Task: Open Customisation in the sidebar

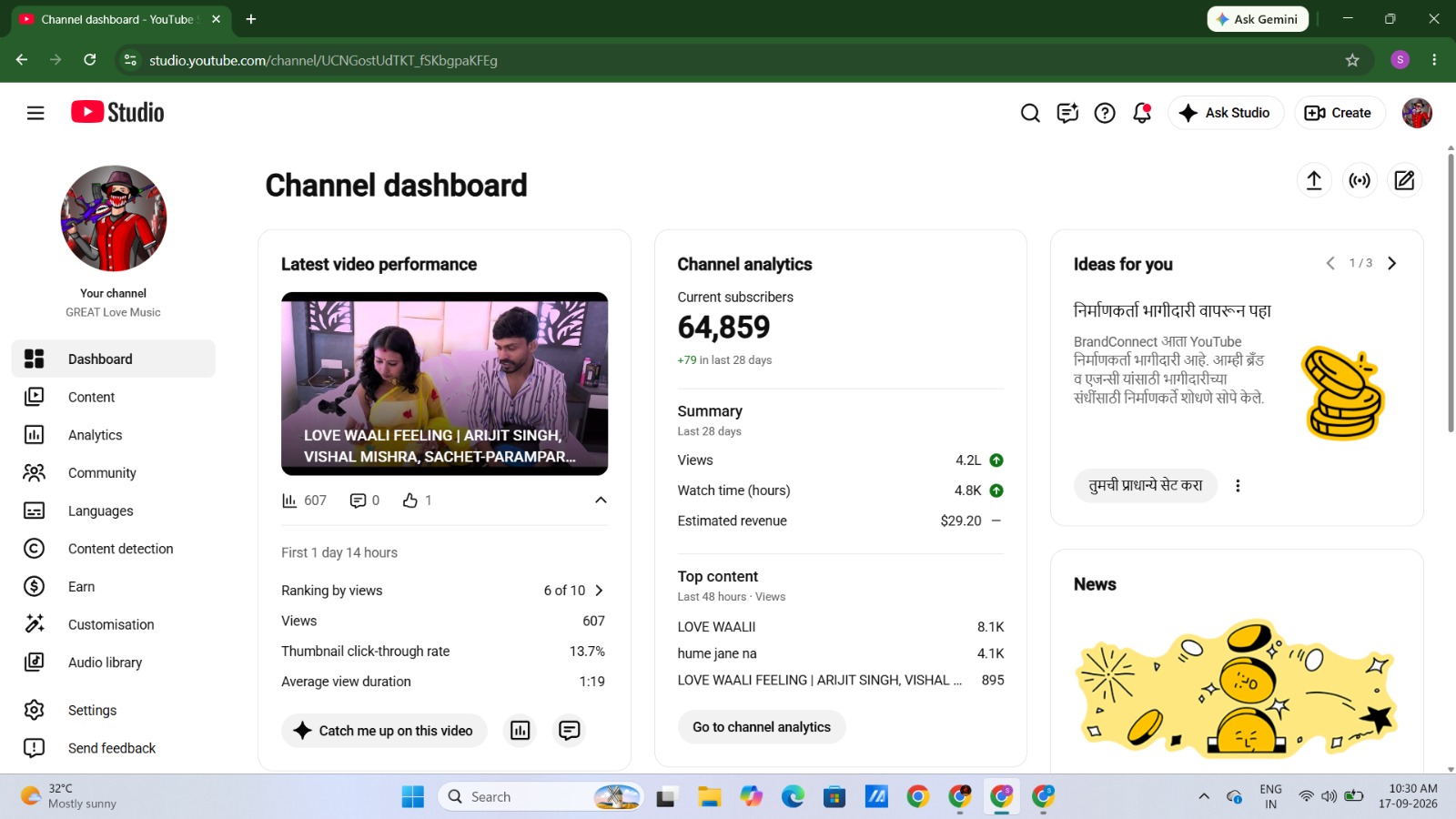Action: tap(114, 625)
